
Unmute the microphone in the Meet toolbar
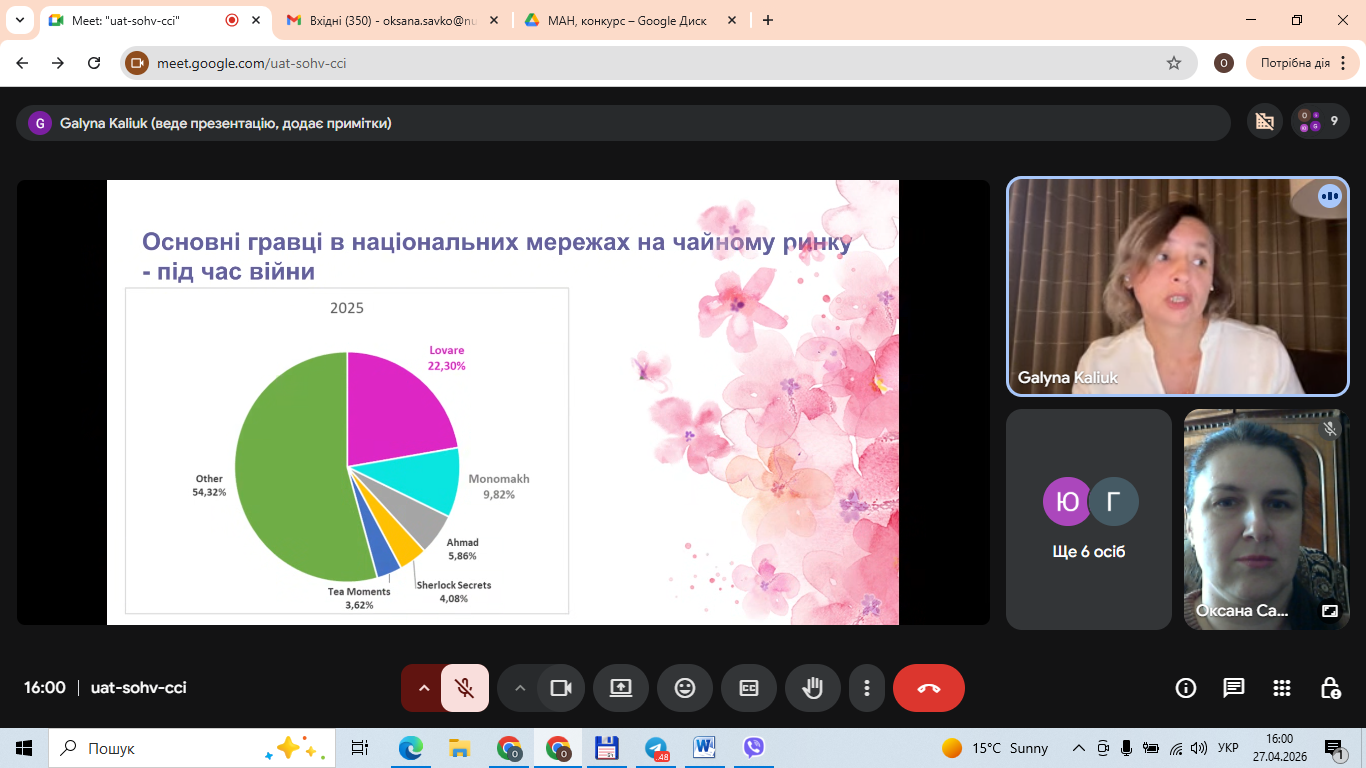464,688
